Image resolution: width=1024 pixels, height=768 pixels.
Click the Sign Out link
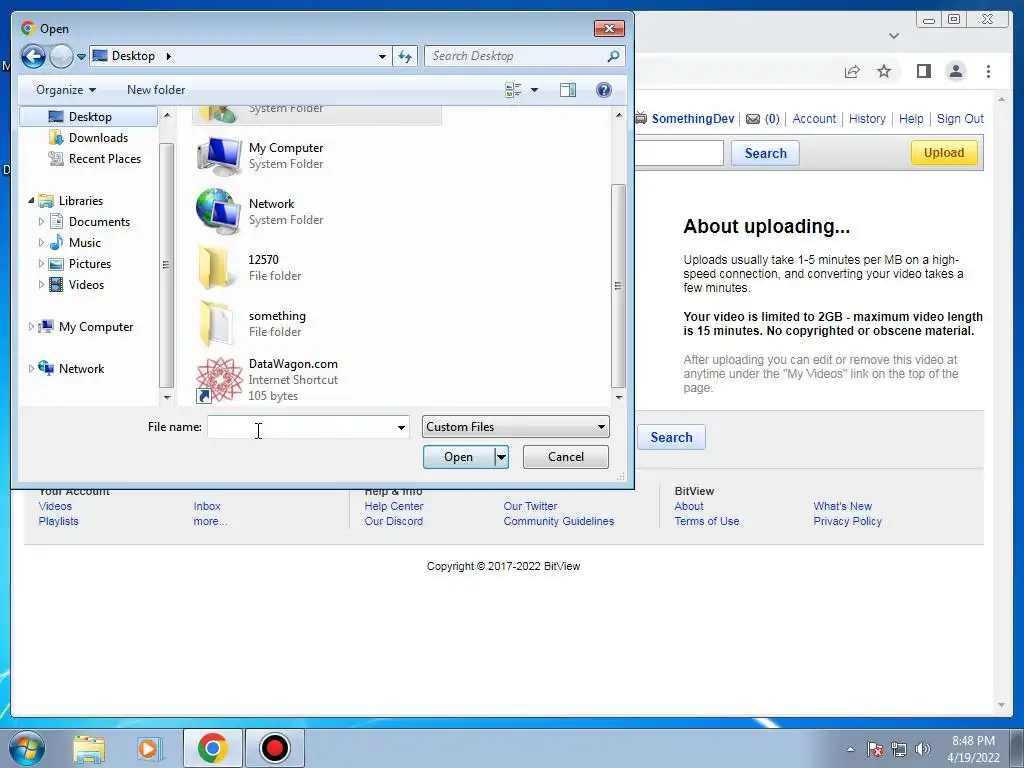tap(960, 119)
